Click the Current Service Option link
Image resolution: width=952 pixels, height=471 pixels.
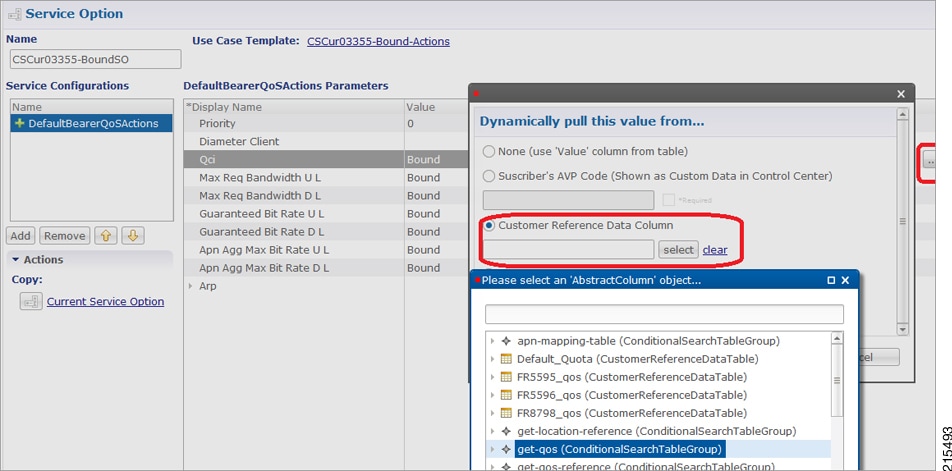coord(105,302)
